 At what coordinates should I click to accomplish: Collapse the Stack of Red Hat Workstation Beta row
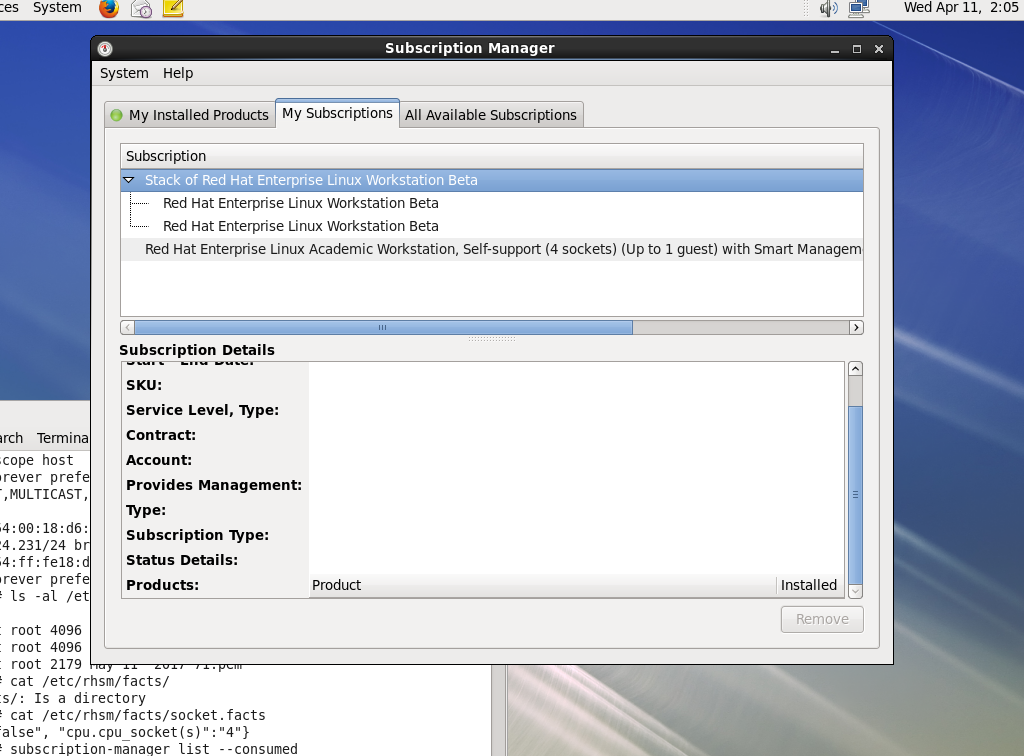click(x=129, y=180)
